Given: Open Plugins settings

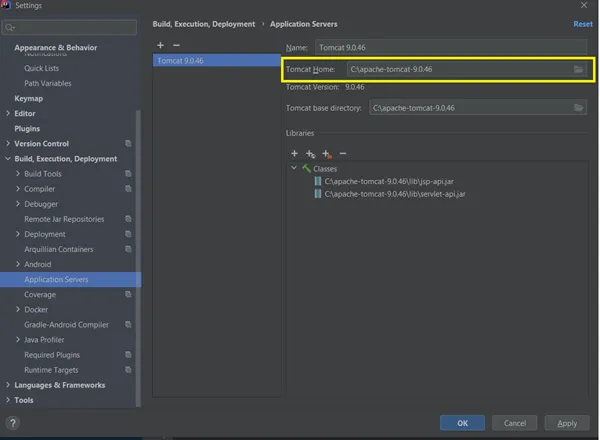Looking at the screenshot, I should click(27, 129).
